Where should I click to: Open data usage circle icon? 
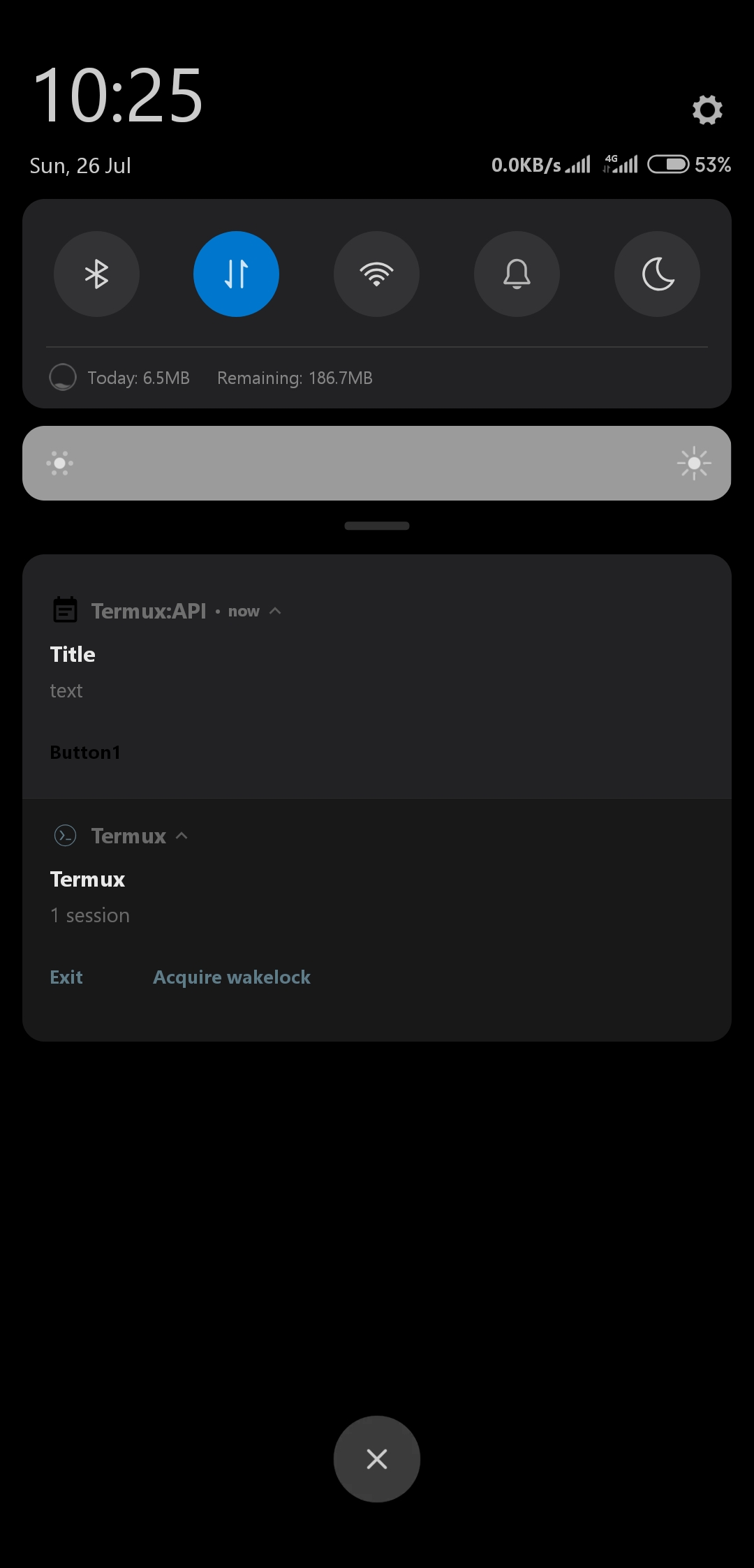coord(63,377)
